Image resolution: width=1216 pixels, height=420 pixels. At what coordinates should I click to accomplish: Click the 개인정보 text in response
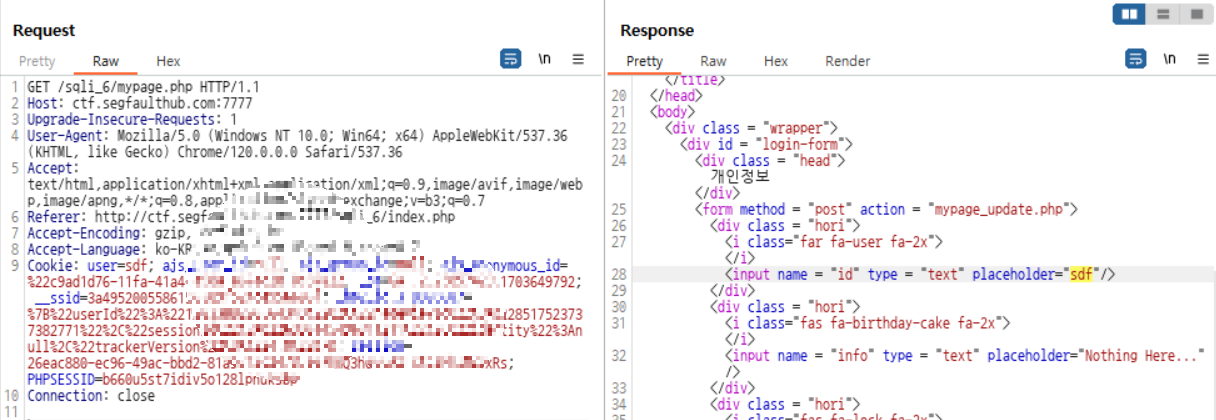(740, 176)
